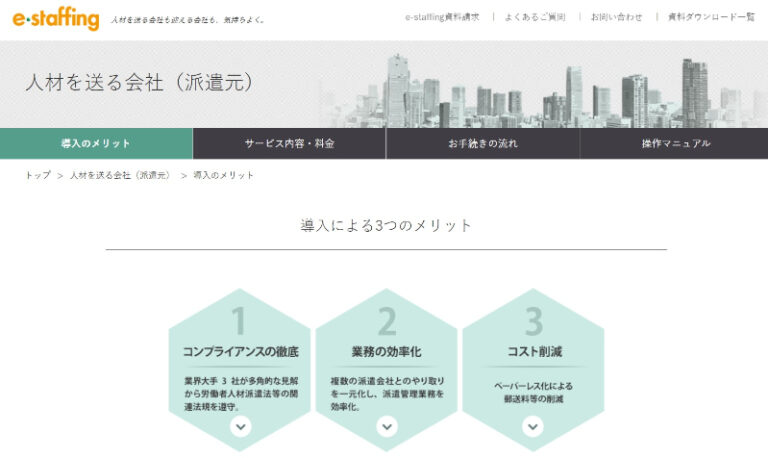Select the コスト削減 heading

(x=534, y=352)
